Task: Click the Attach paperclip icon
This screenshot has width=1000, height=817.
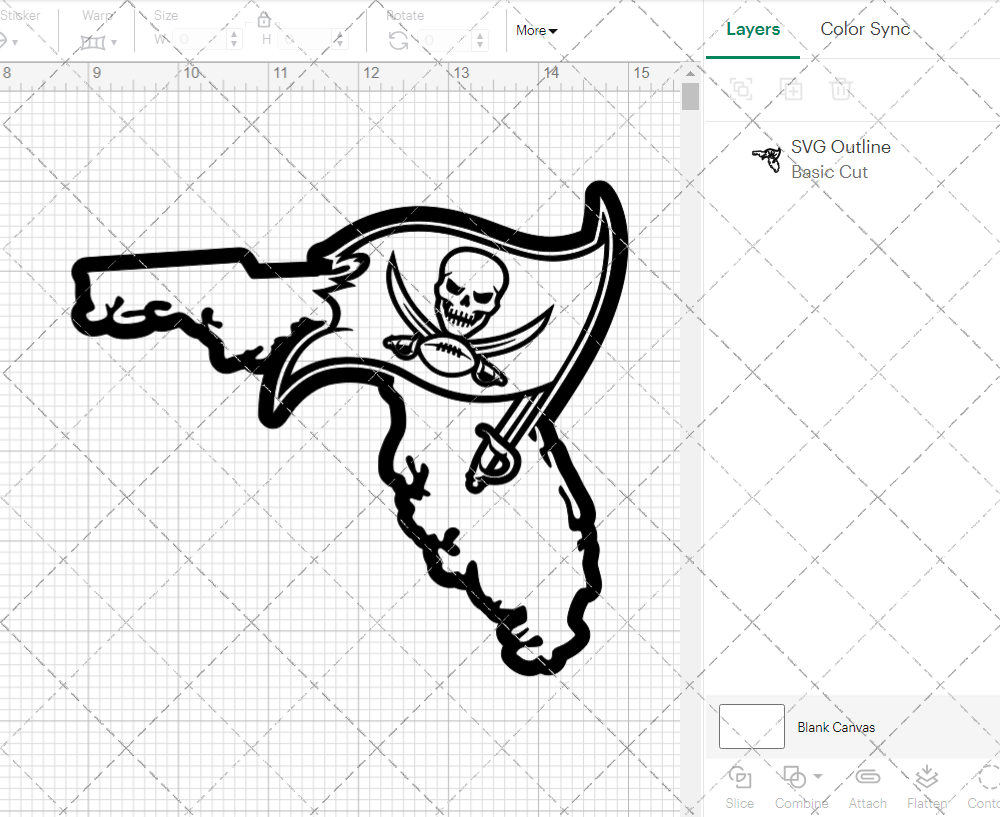Action: [x=867, y=777]
